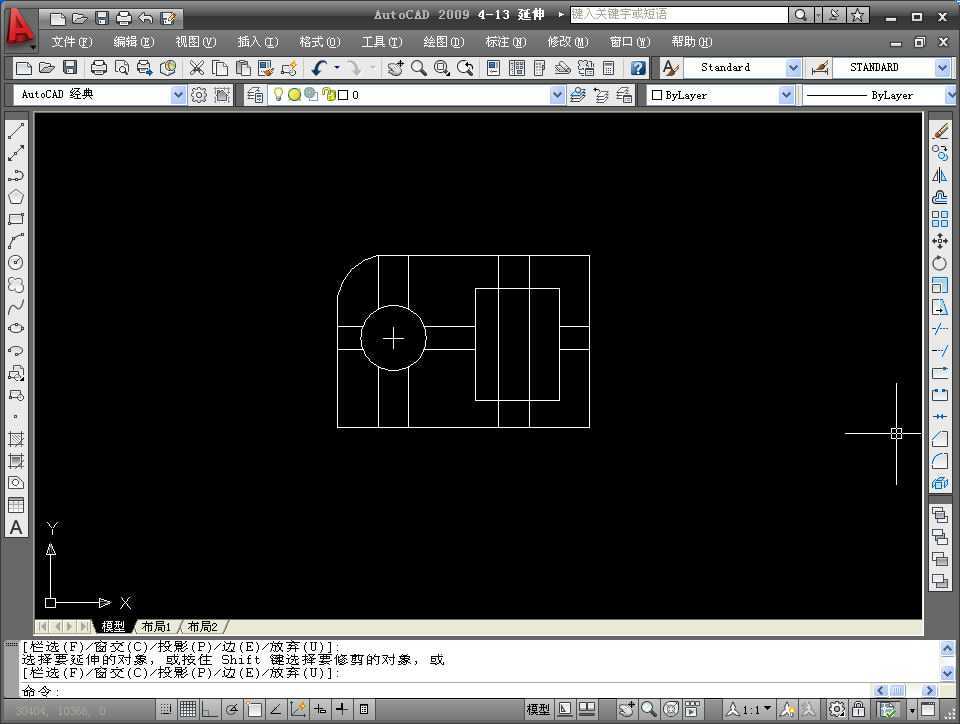Toggle Polar tracking in status bar

pyautogui.click(x=232, y=709)
